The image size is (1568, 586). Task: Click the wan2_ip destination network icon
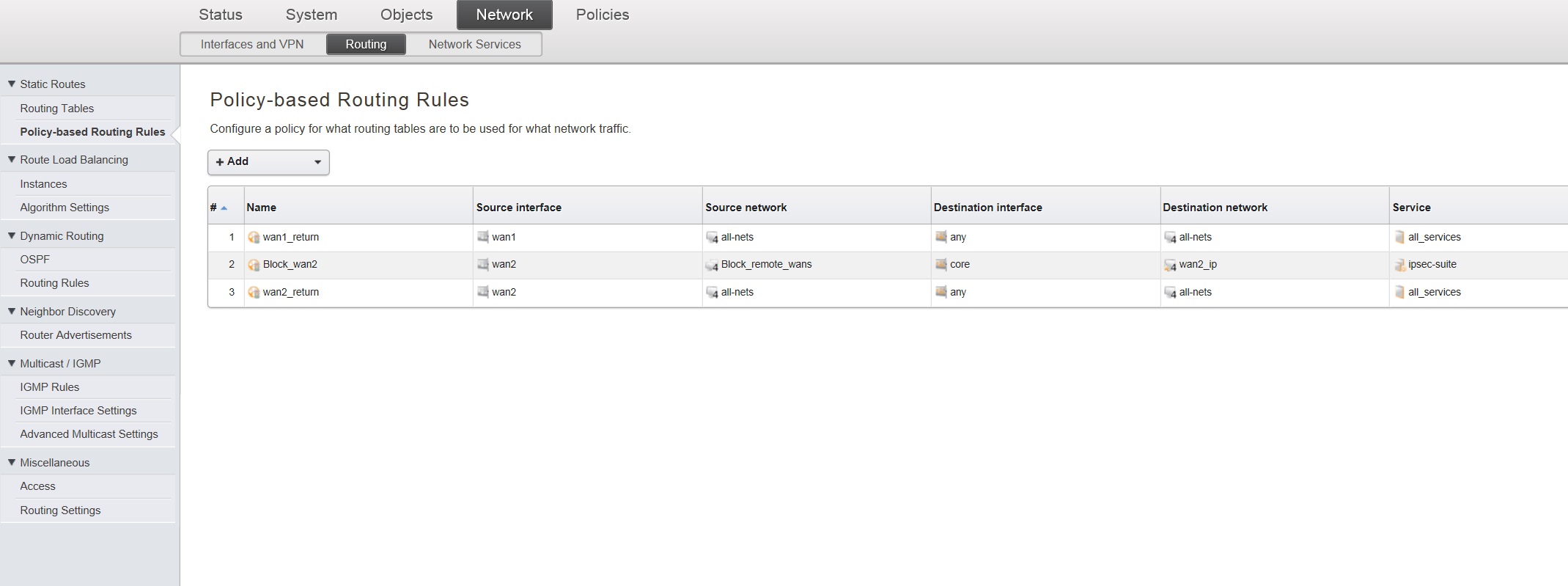click(1170, 265)
